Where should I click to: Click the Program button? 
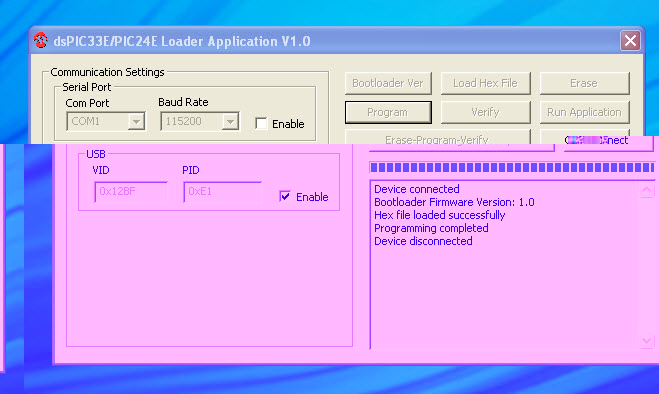pyautogui.click(x=388, y=112)
